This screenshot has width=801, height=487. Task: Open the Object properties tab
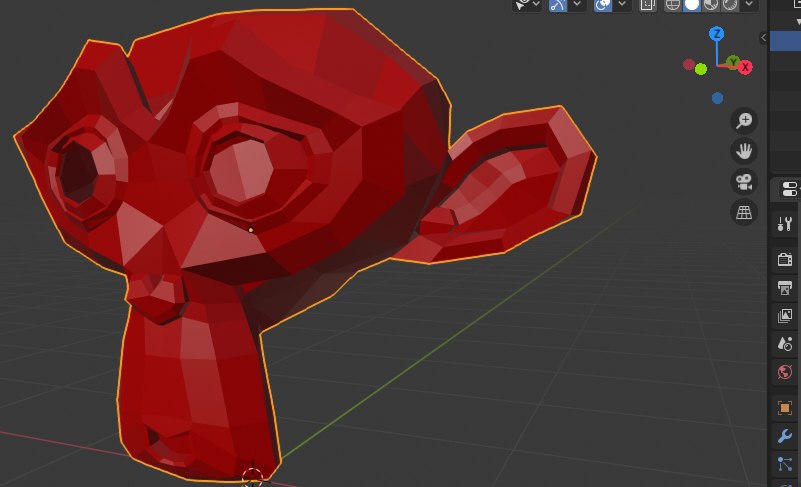(x=785, y=408)
